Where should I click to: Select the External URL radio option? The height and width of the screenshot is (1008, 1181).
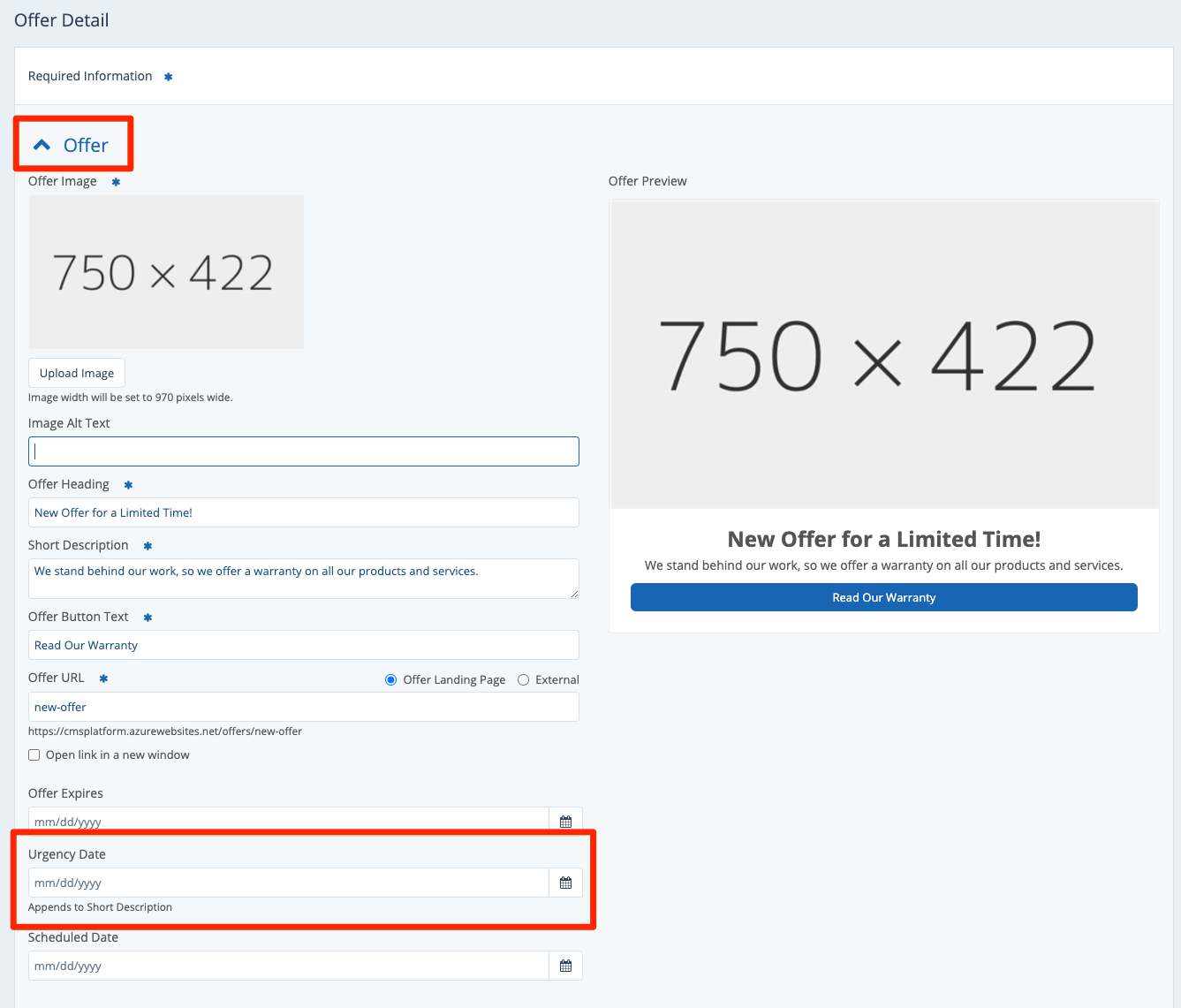click(524, 679)
